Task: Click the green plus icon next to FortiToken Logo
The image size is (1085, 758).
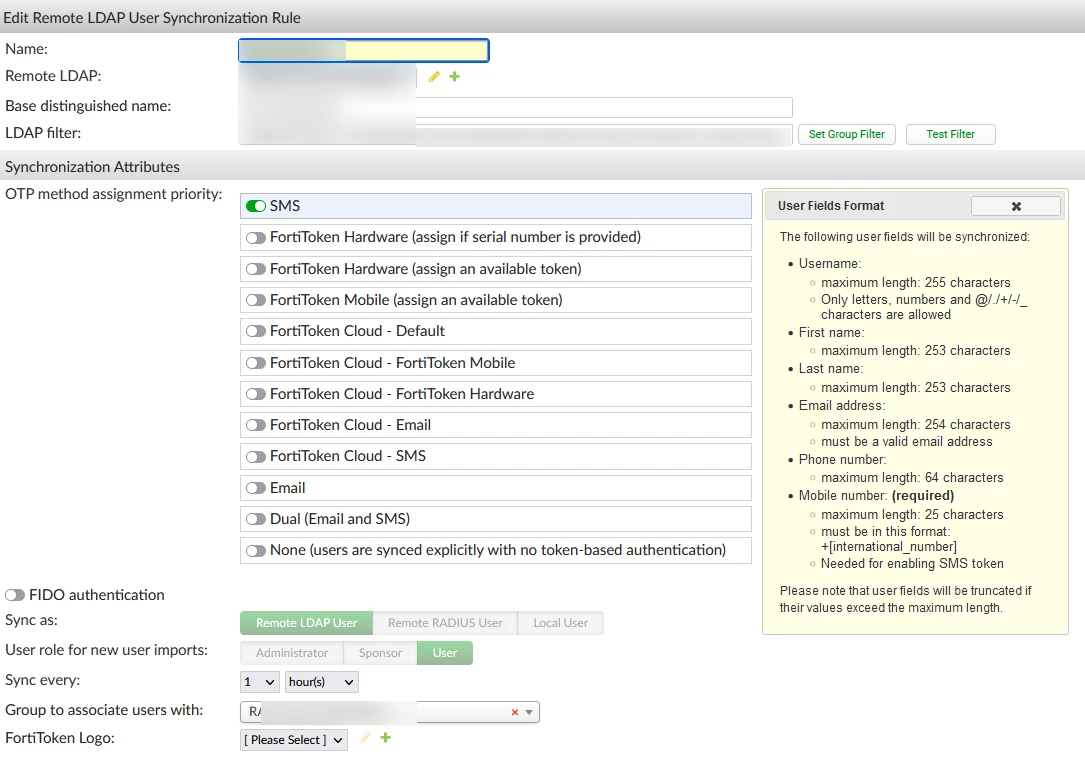Action: [x=385, y=738]
